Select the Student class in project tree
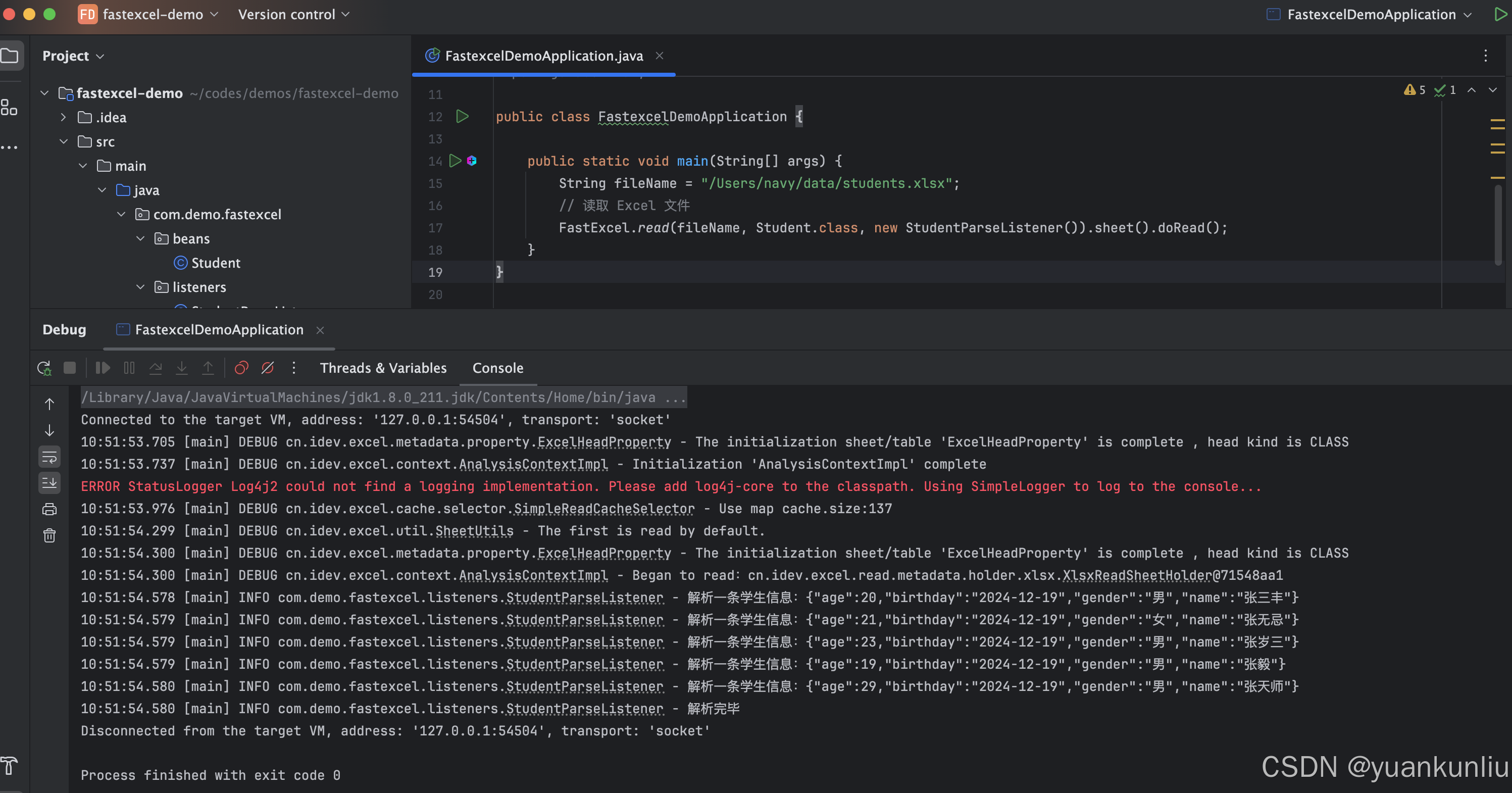 [216, 263]
